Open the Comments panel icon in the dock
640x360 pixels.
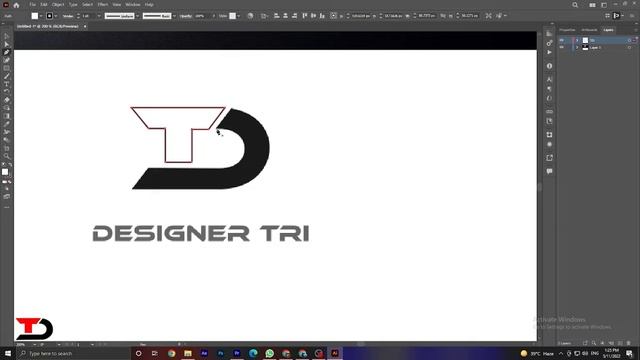(549, 171)
